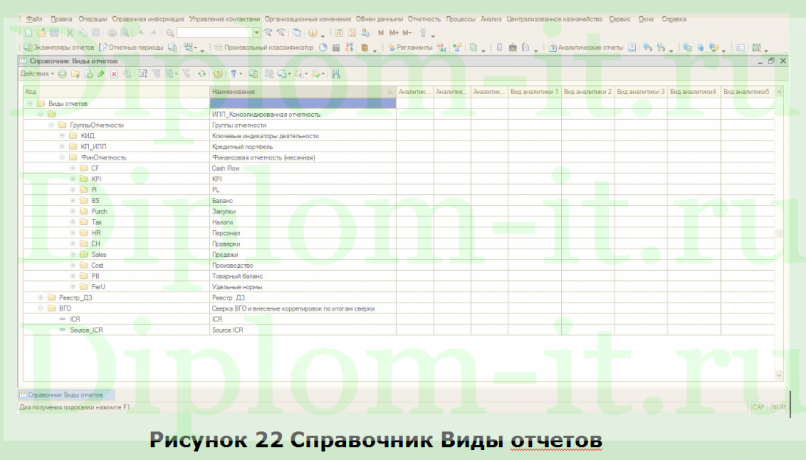Click the Вид аналитики 1 column header

tap(535, 91)
